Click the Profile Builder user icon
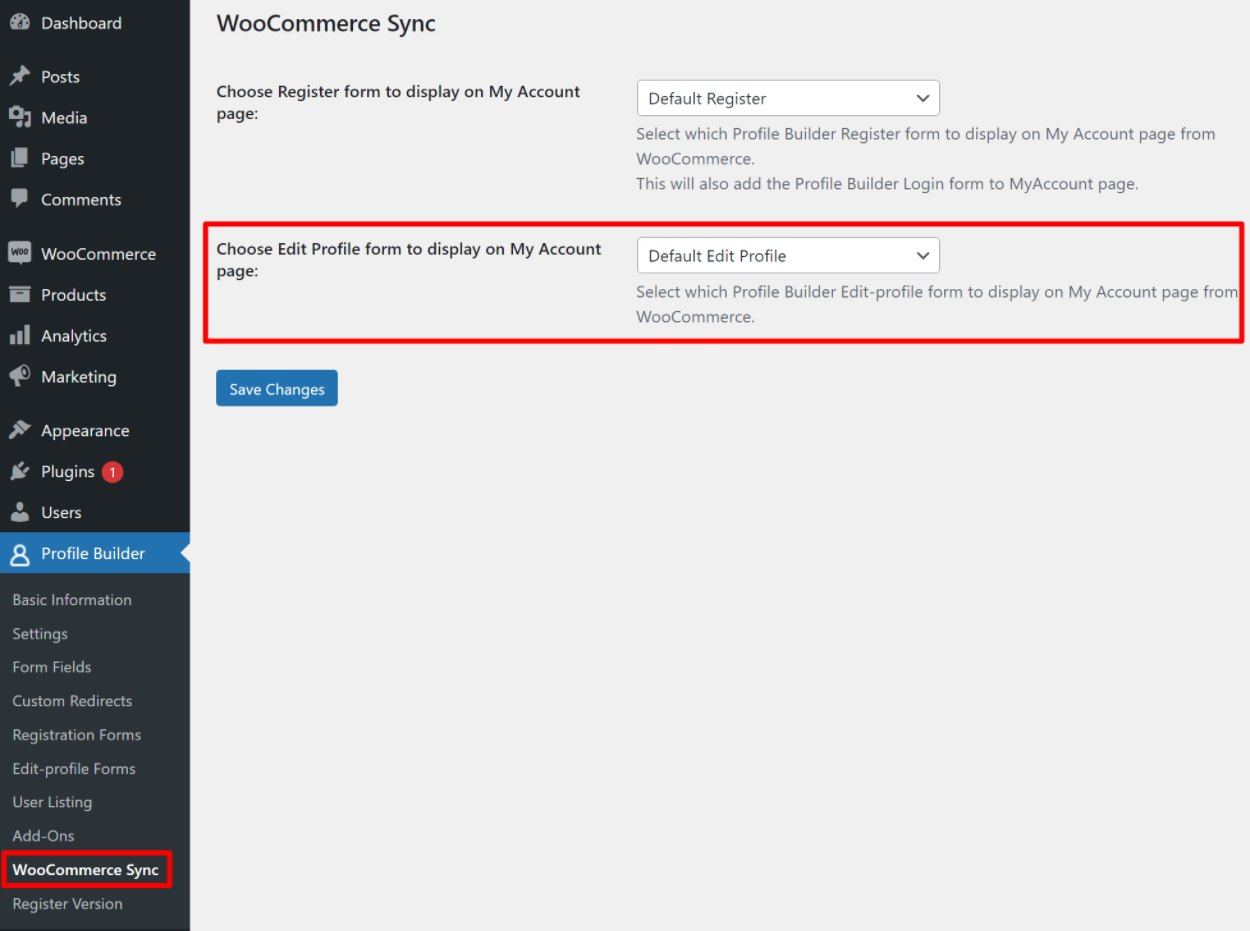 (20, 553)
